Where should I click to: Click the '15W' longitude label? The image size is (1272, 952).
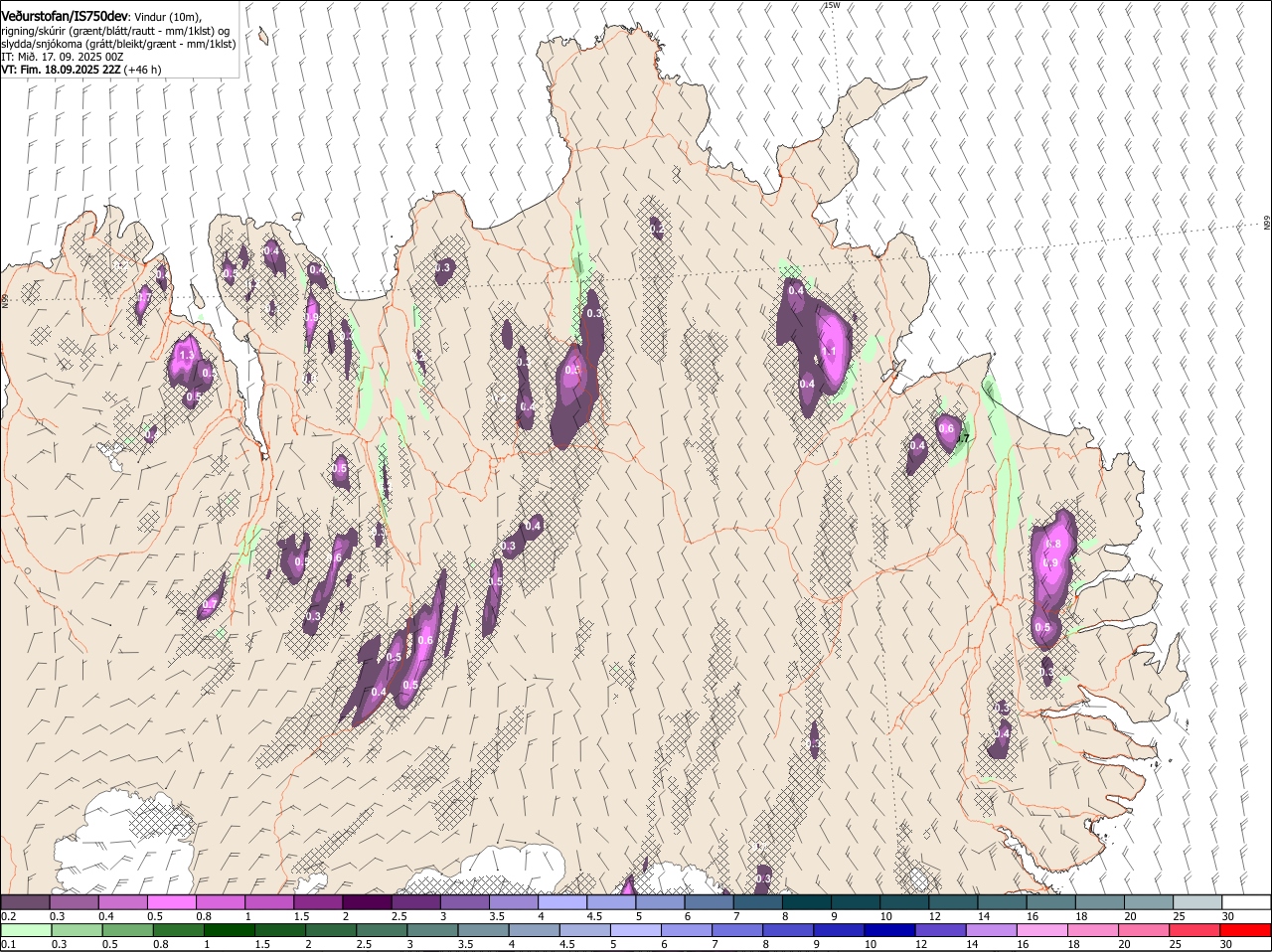click(x=831, y=5)
